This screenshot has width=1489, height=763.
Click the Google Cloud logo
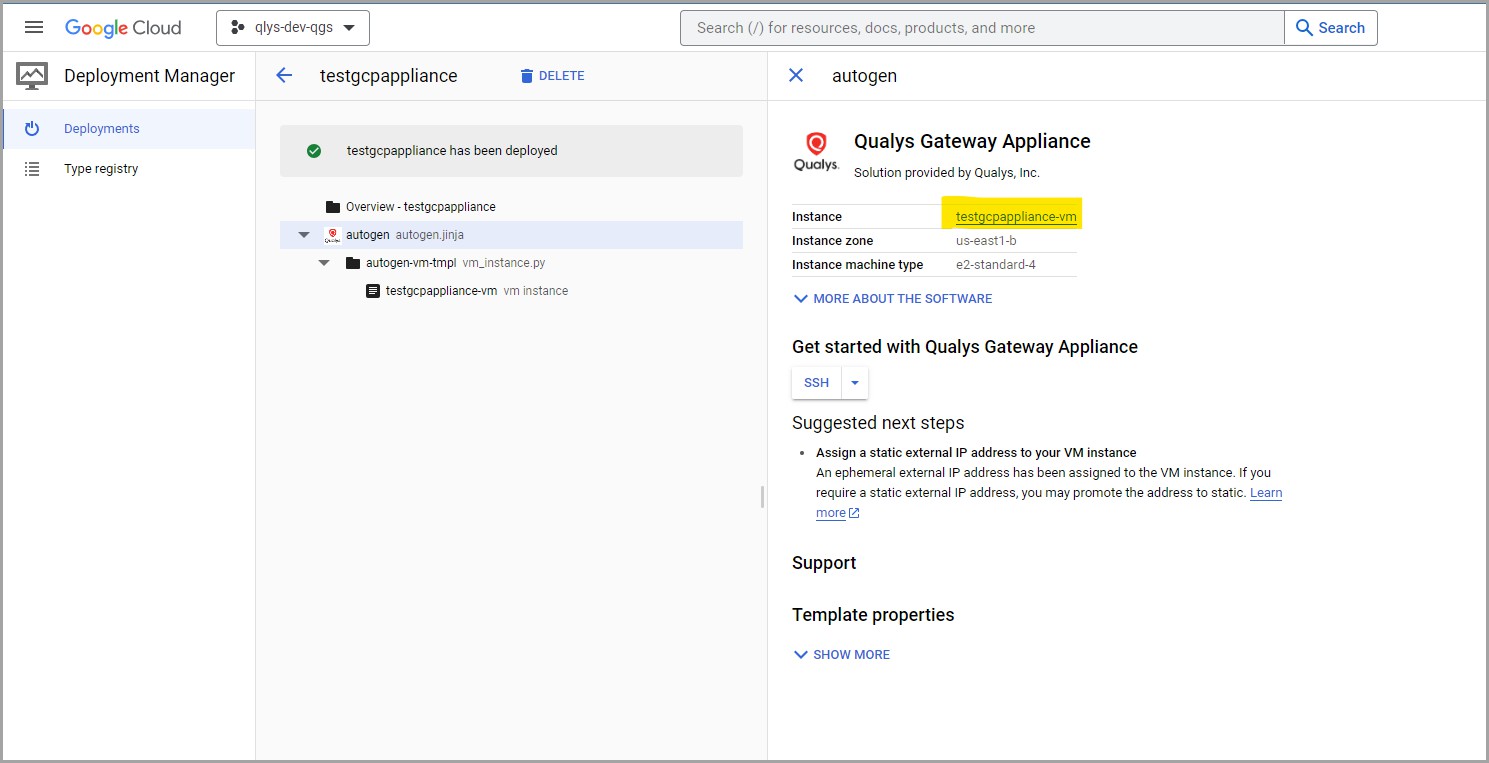pyautogui.click(x=123, y=28)
